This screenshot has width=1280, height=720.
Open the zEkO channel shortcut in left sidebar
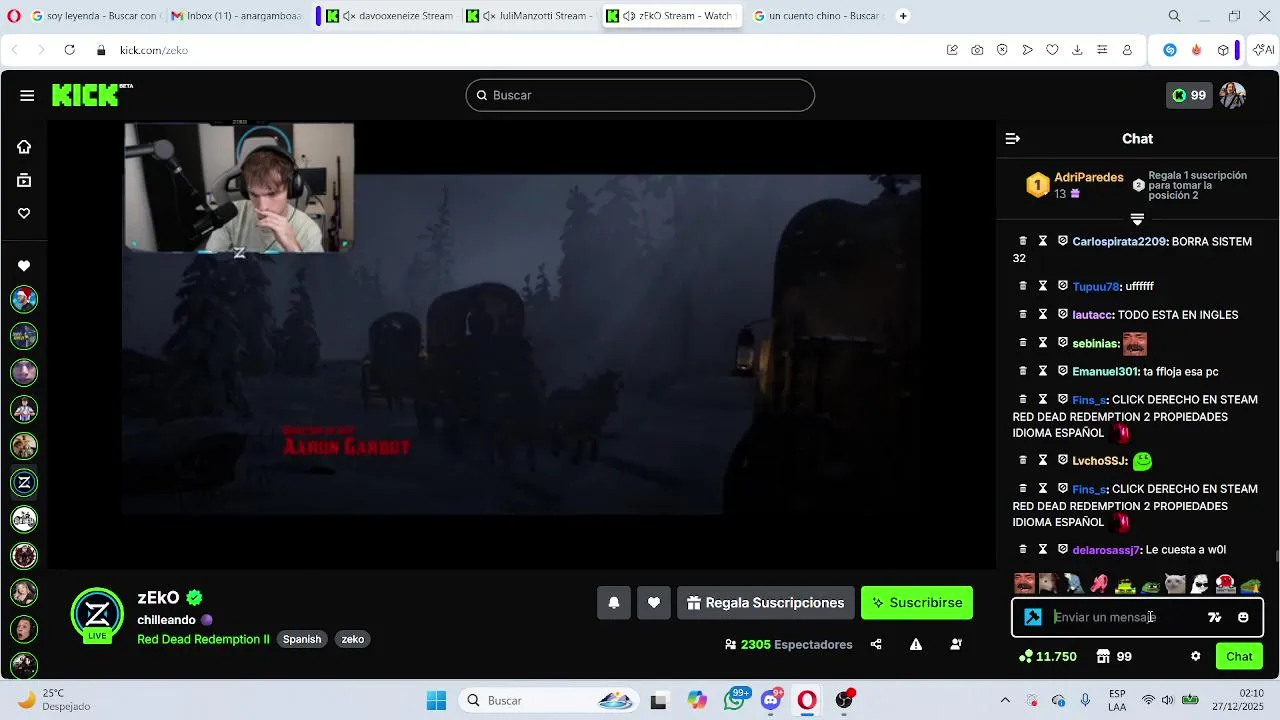pos(24,483)
